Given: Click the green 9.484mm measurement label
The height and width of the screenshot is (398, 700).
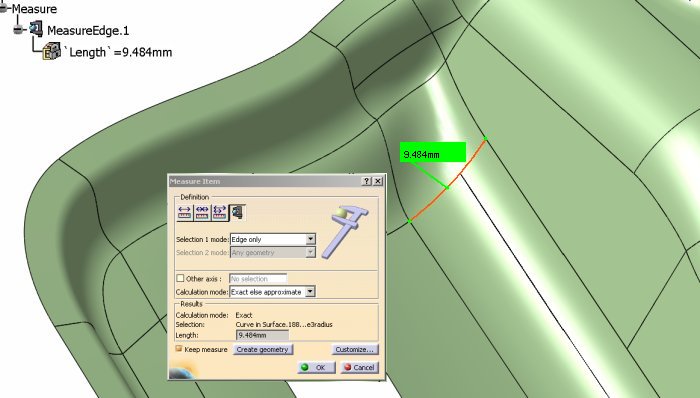Looking at the screenshot, I should 433,152.
